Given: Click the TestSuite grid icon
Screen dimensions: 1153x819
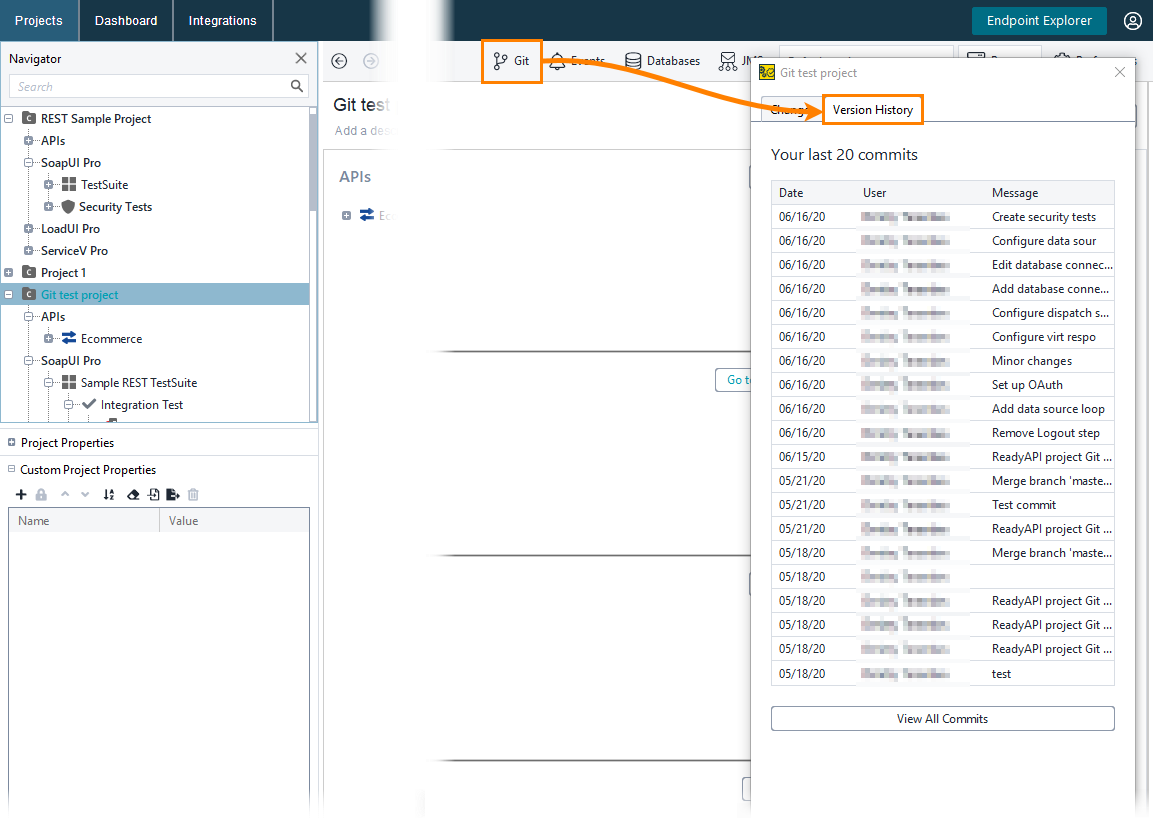Looking at the screenshot, I should [69, 185].
